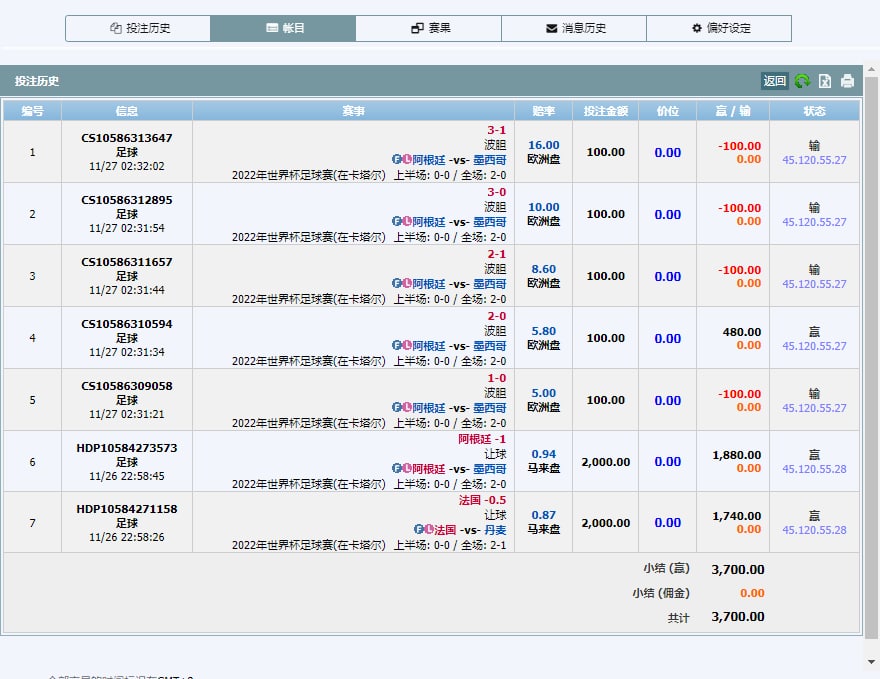The height and width of the screenshot is (679, 880).
Task: Click the printer icon in header
Action: tap(848, 81)
